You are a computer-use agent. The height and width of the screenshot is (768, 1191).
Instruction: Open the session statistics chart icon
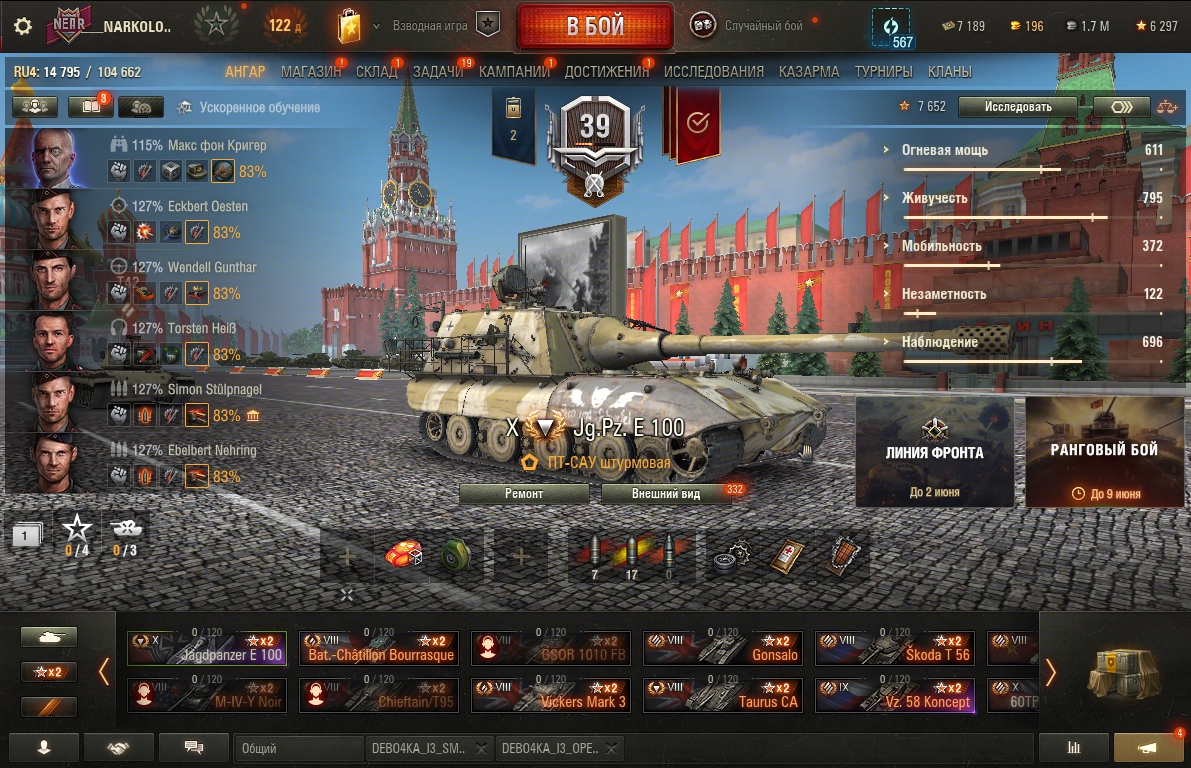pos(1073,748)
